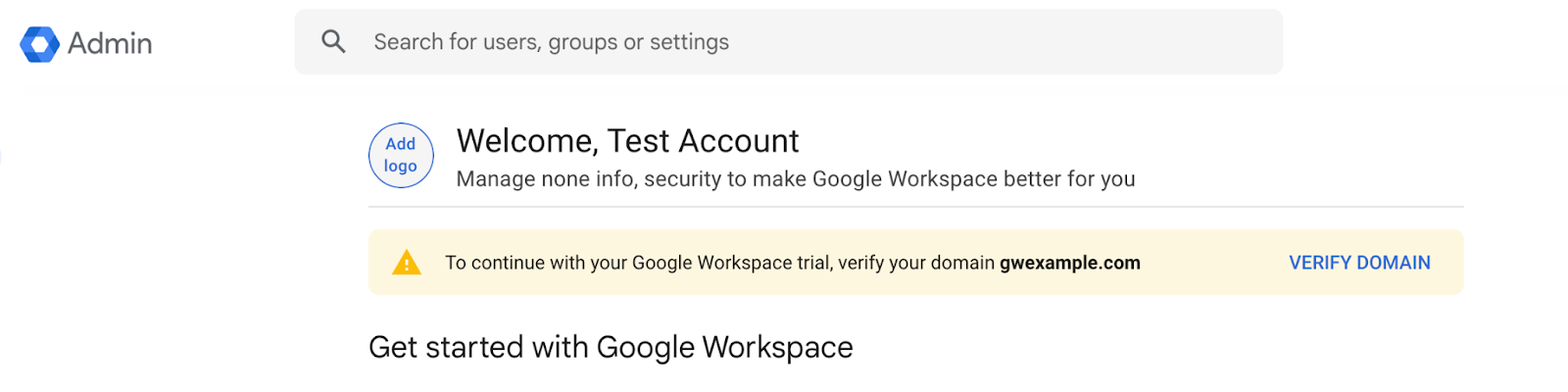Open the Add logo circle

(401, 155)
